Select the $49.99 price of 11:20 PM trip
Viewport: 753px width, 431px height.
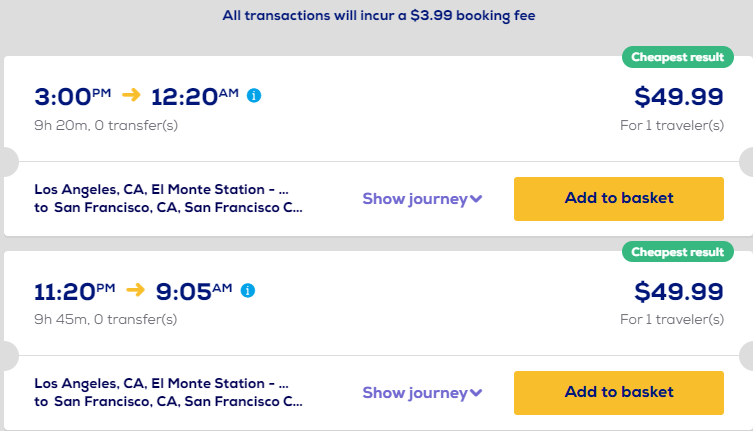point(678,291)
